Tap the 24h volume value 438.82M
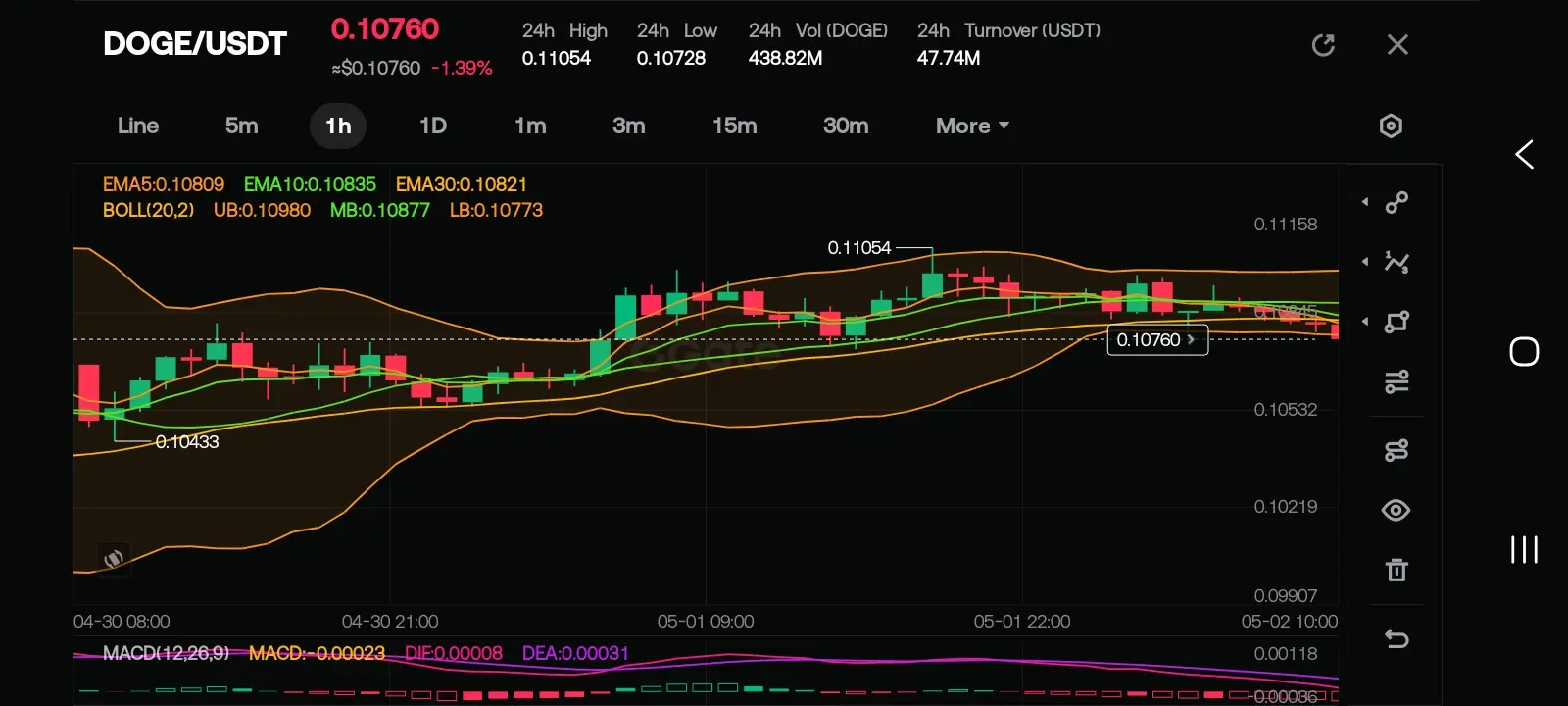 click(x=785, y=58)
